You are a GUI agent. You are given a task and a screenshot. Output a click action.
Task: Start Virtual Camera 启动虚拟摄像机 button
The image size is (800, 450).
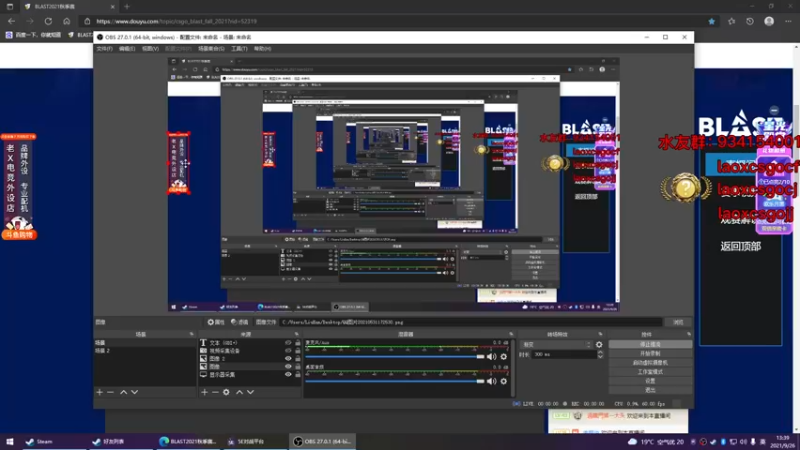[650, 363]
